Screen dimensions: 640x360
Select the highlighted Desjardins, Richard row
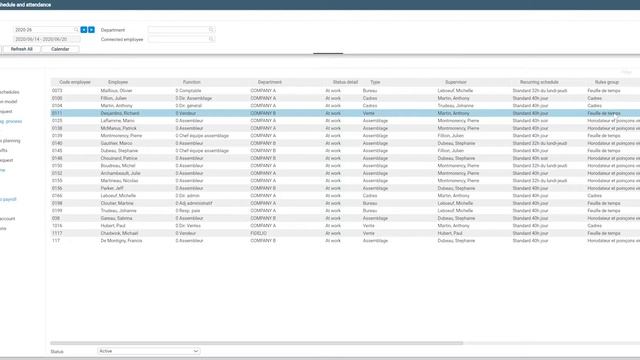pyautogui.click(x=345, y=113)
